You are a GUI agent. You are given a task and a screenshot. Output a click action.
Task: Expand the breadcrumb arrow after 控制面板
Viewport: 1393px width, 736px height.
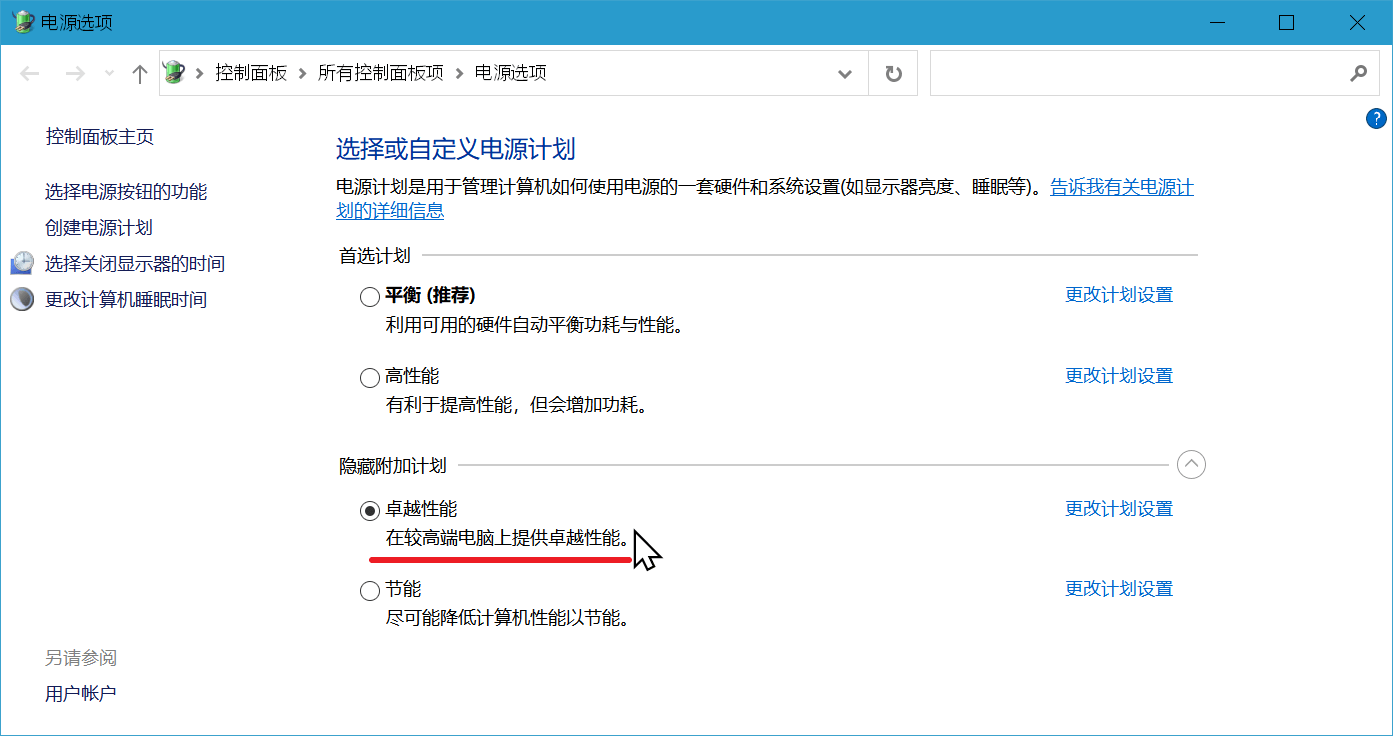point(302,72)
